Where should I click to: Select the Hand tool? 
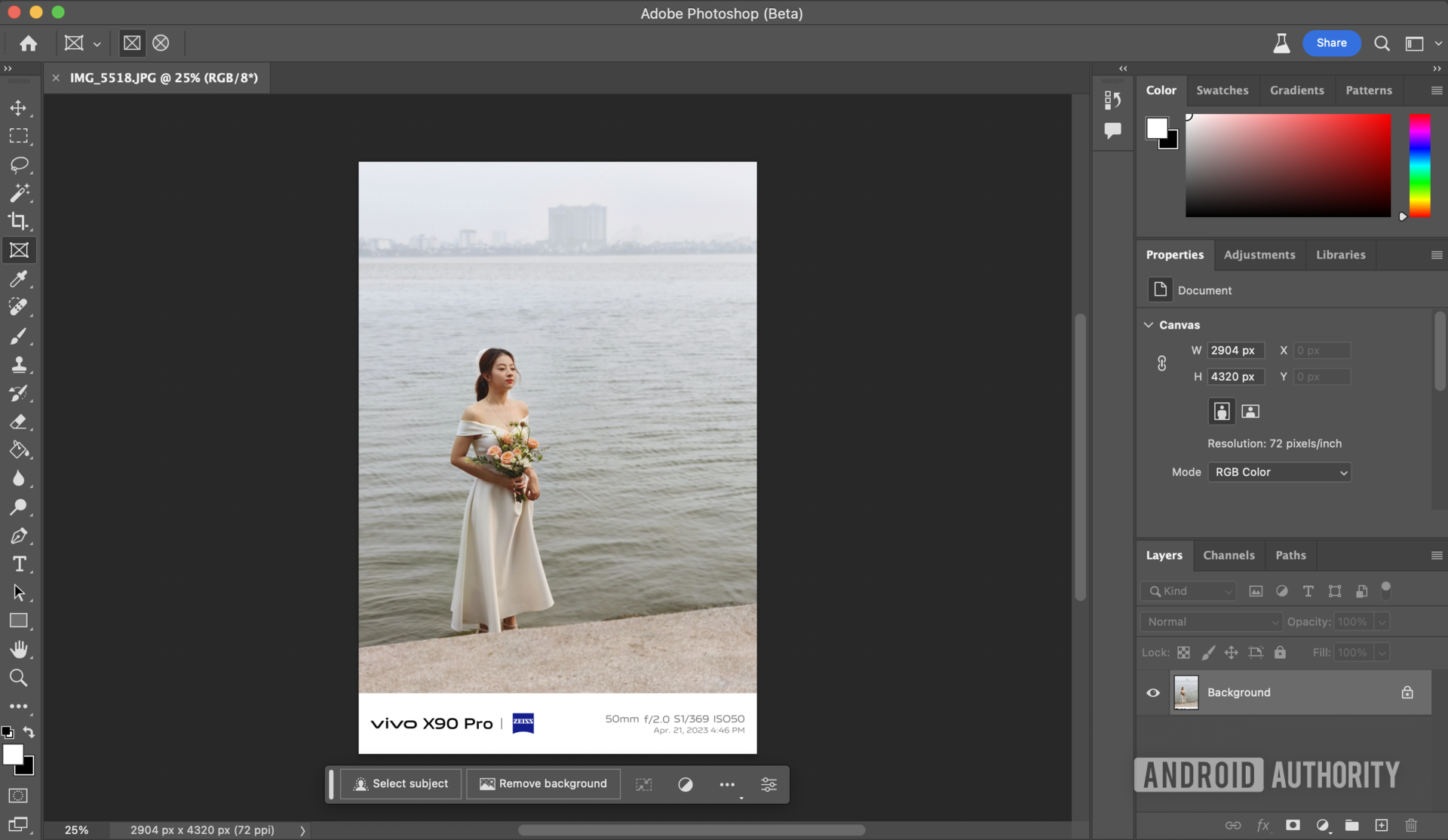[x=19, y=649]
